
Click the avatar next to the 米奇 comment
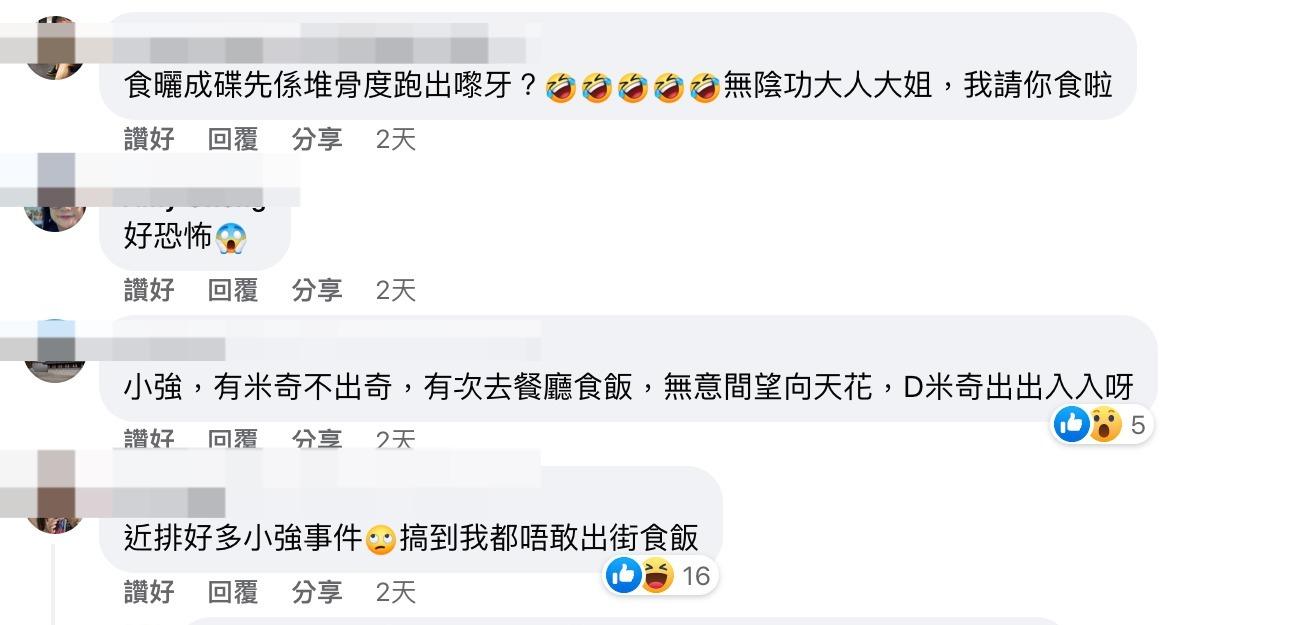54,351
